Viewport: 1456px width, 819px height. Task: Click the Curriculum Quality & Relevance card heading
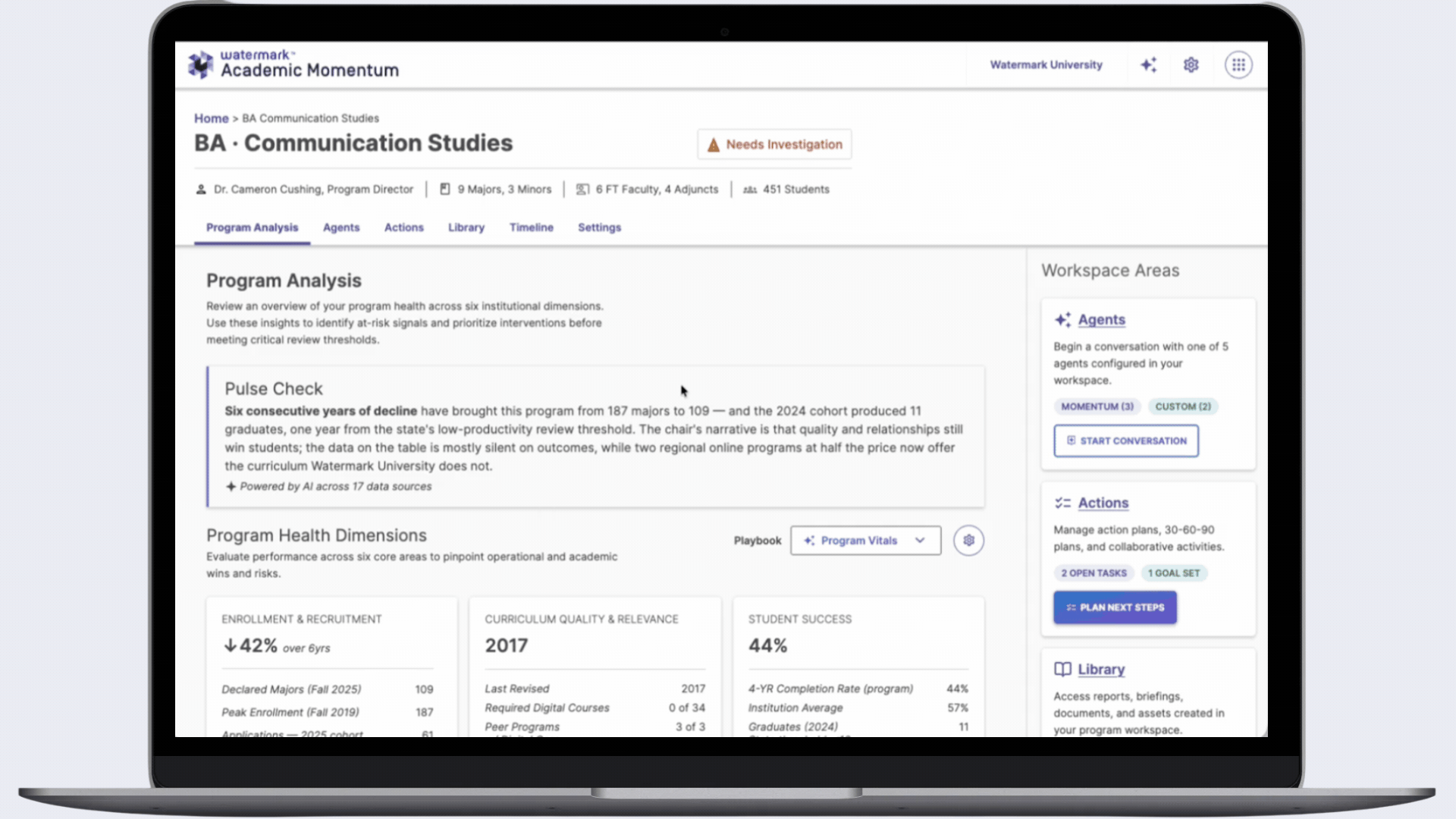click(581, 620)
